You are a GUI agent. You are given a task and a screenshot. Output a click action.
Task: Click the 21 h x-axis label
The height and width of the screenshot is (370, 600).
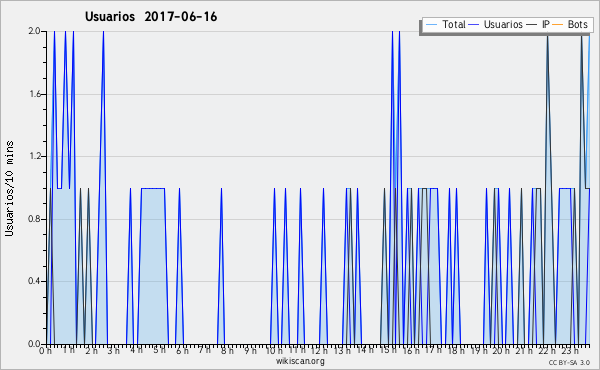pos(524,351)
